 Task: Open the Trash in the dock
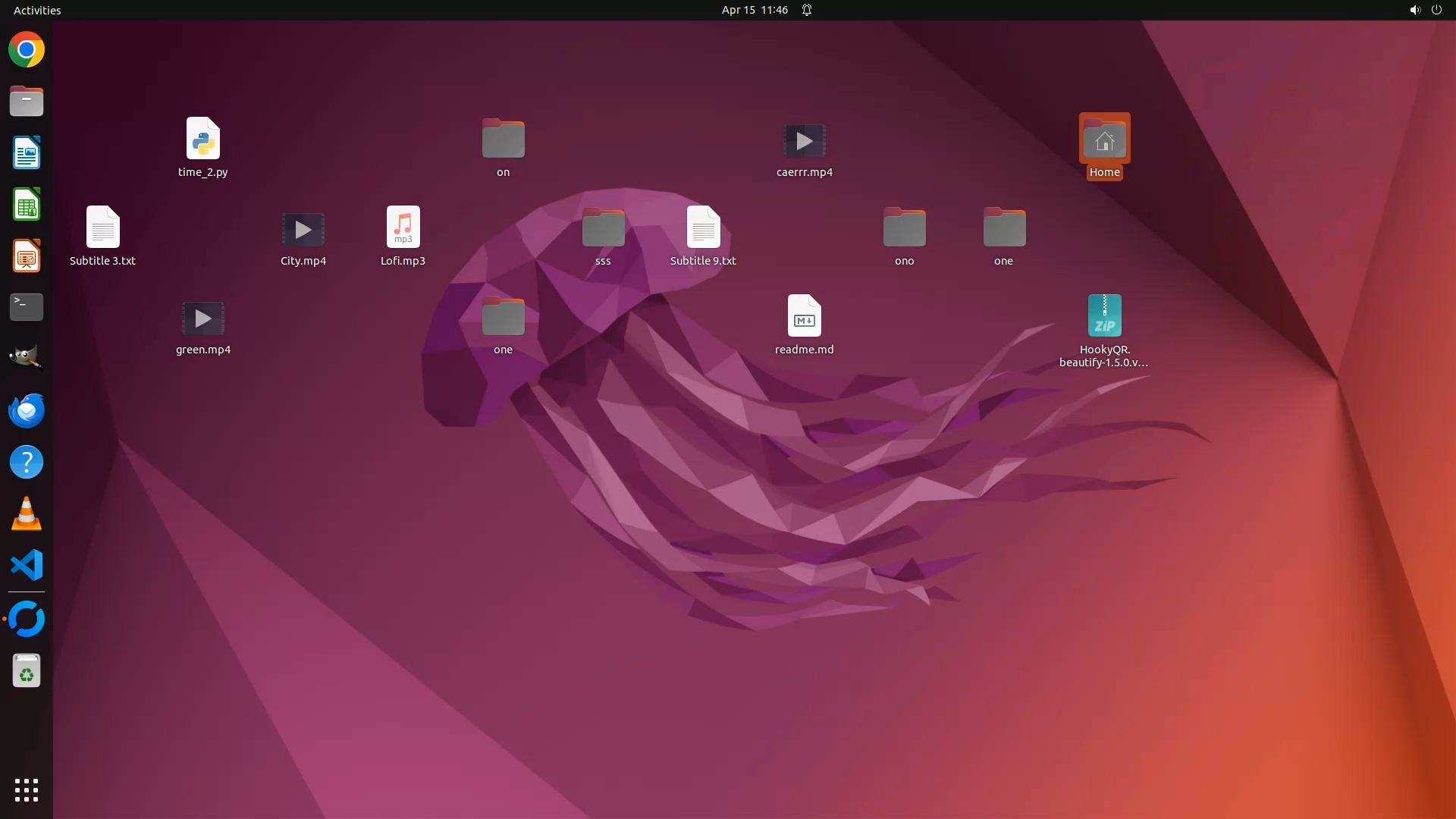pyautogui.click(x=27, y=671)
